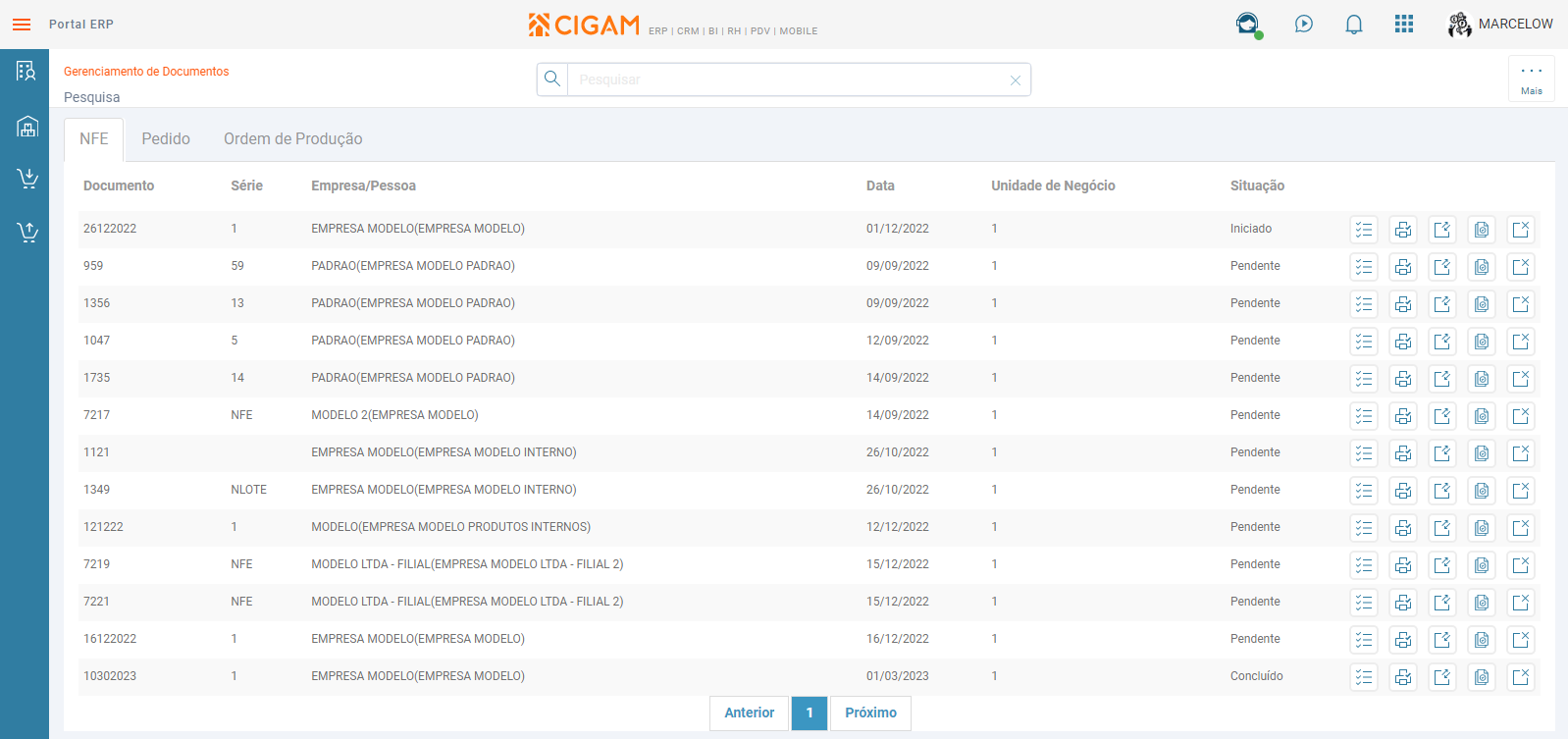Click the date 01/03/2023 cell
Screen dimensions: 1568x739
coord(898,676)
